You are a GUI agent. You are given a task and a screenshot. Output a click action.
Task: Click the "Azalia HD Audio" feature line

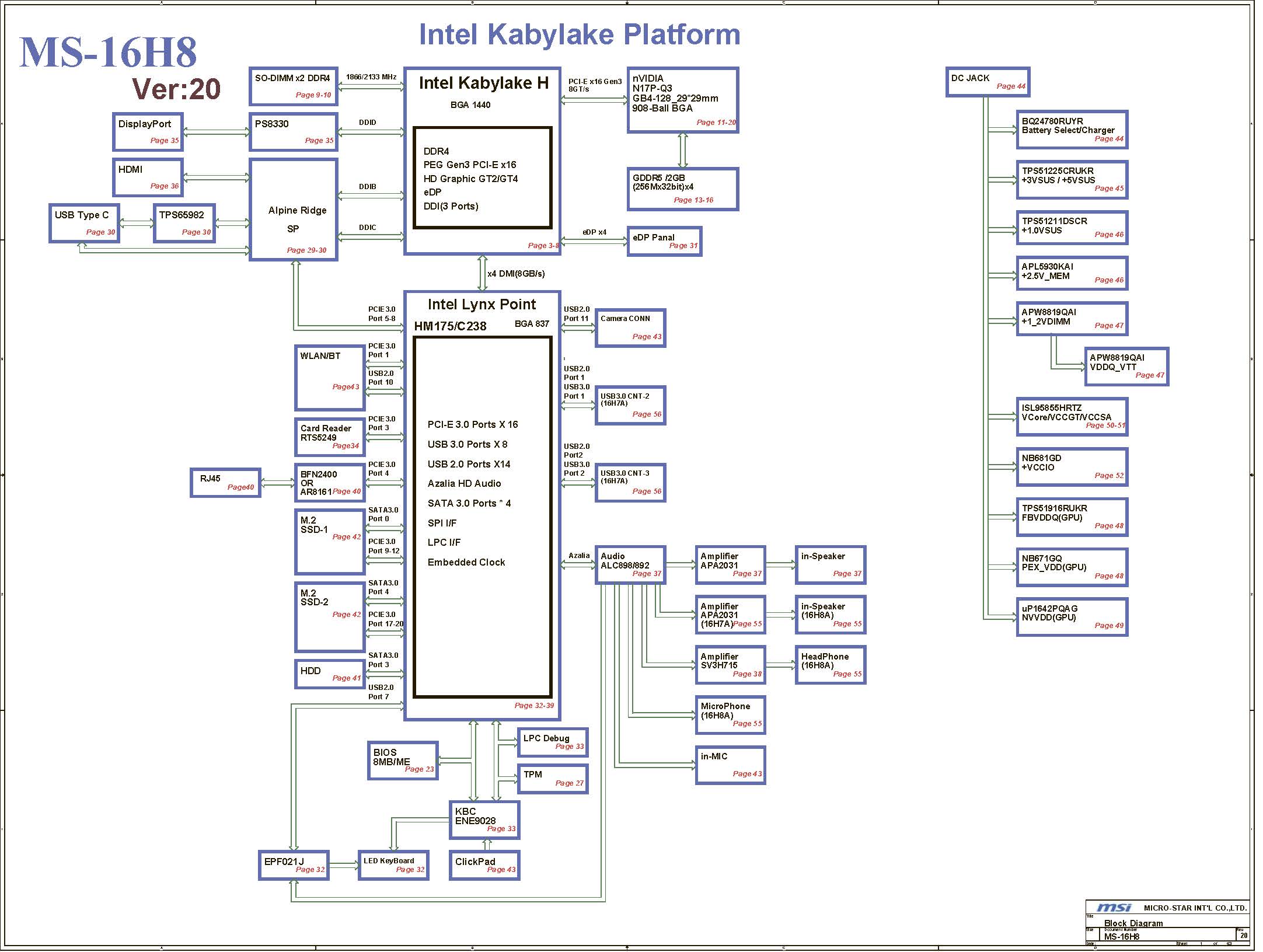click(464, 483)
